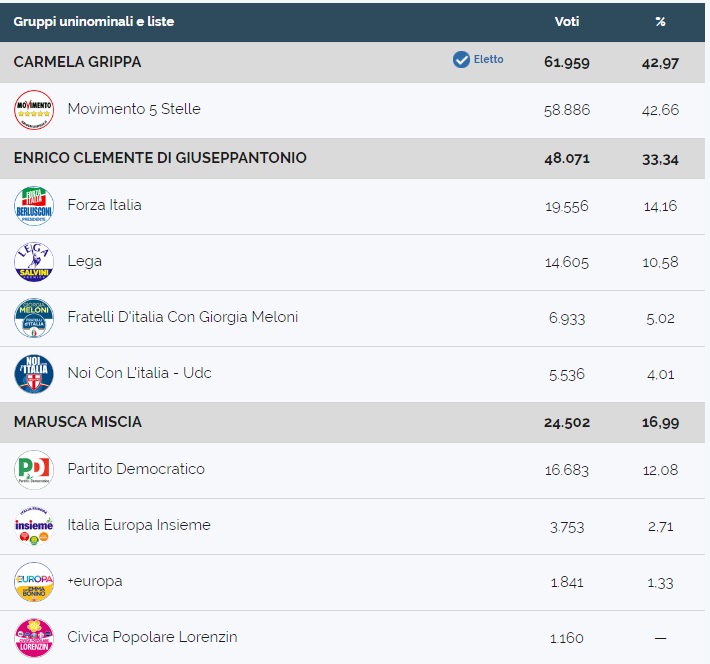Click percentage 16,99 for Marusca Miscia

pos(660,423)
